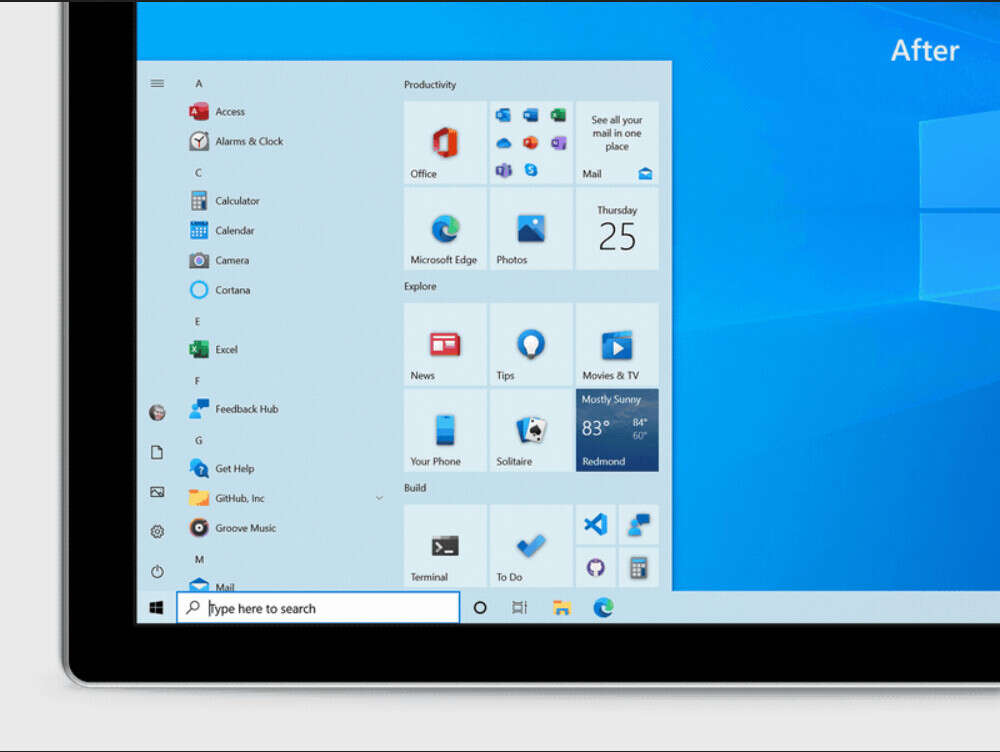Open the To Do tile
Image resolution: width=1000 pixels, height=752 pixels.
(530, 545)
